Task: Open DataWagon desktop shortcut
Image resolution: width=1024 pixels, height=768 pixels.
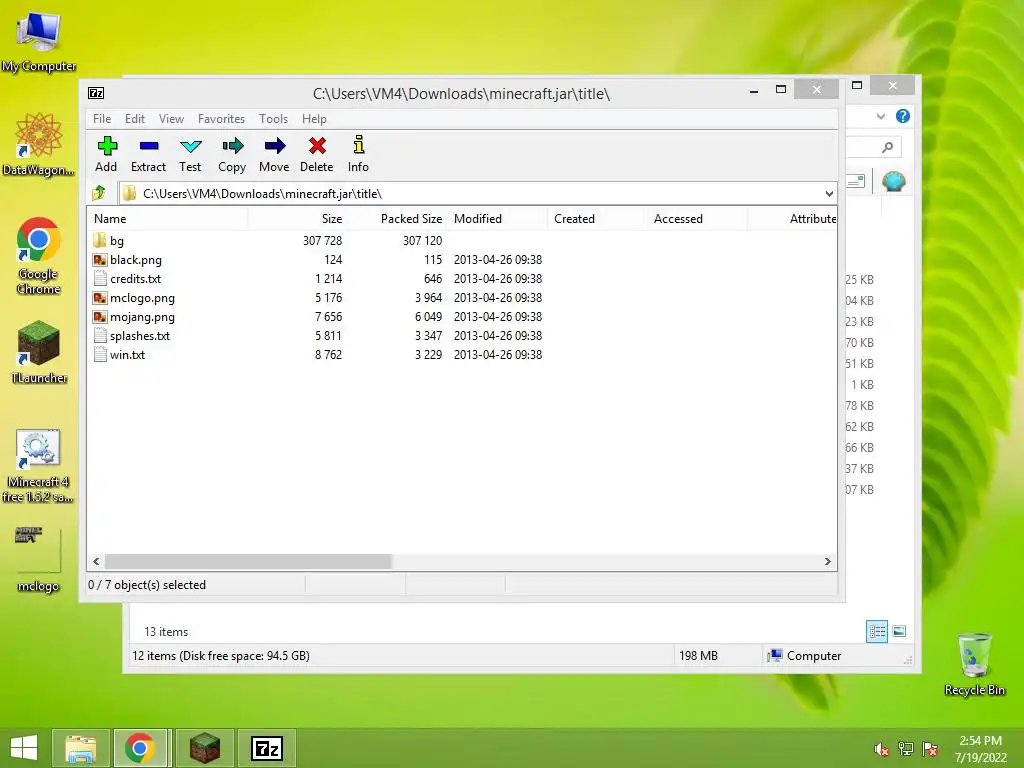Action: point(39,144)
